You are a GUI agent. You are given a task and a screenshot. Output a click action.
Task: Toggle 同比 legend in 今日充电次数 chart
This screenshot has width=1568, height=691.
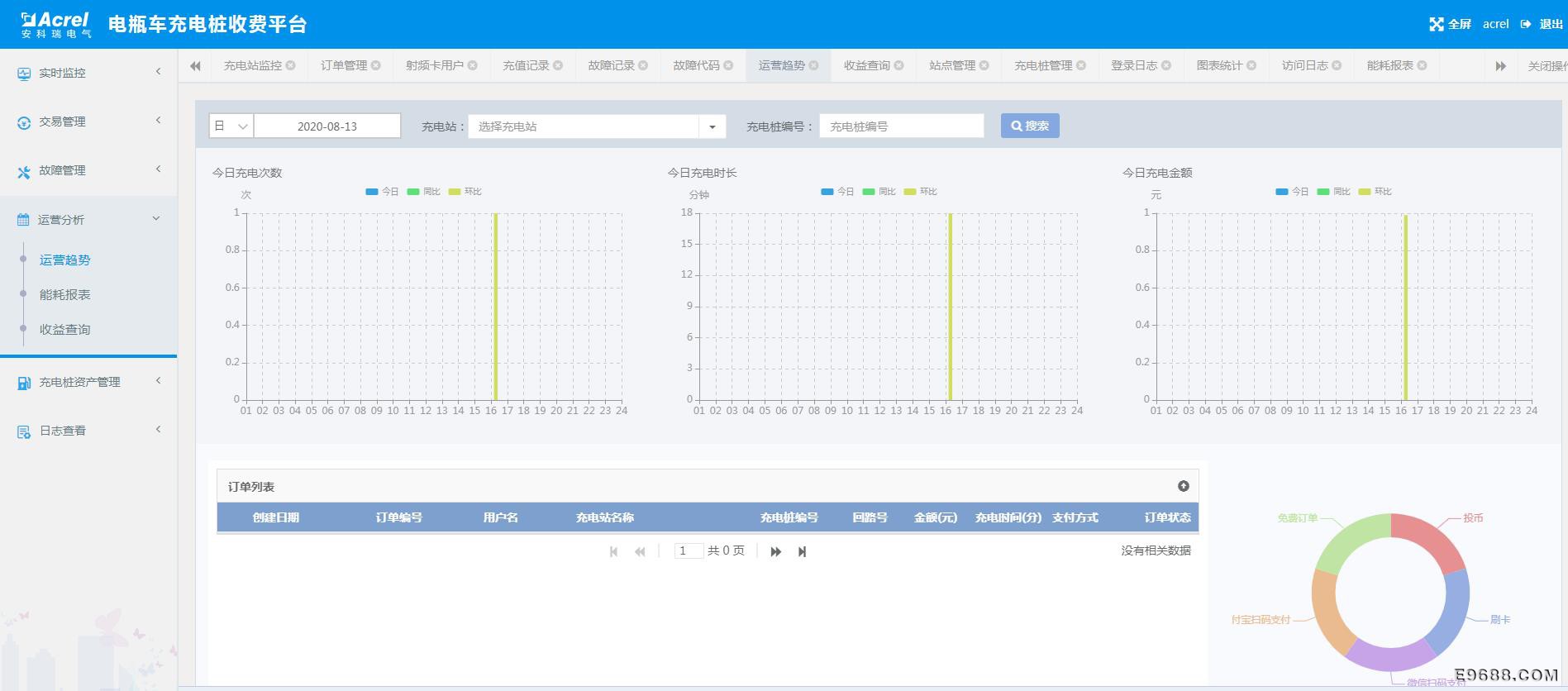click(x=423, y=192)
